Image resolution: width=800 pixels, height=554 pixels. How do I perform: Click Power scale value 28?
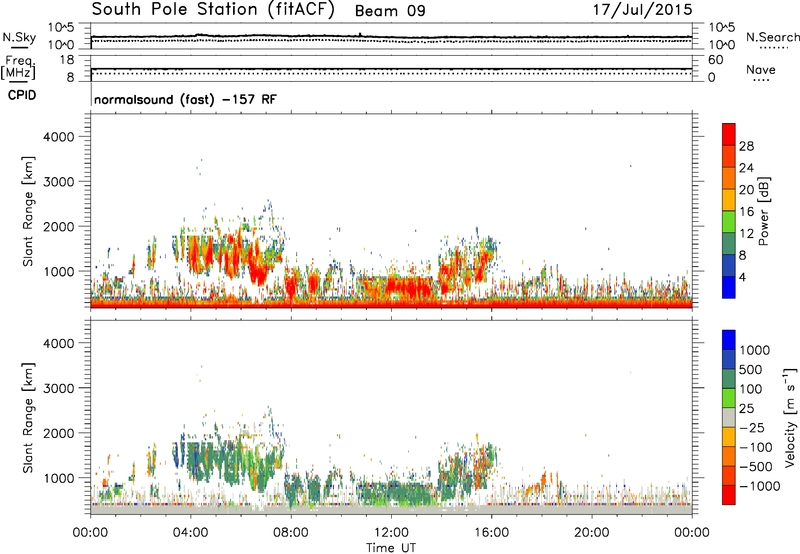pyautogui.click(x=746, y=146)
